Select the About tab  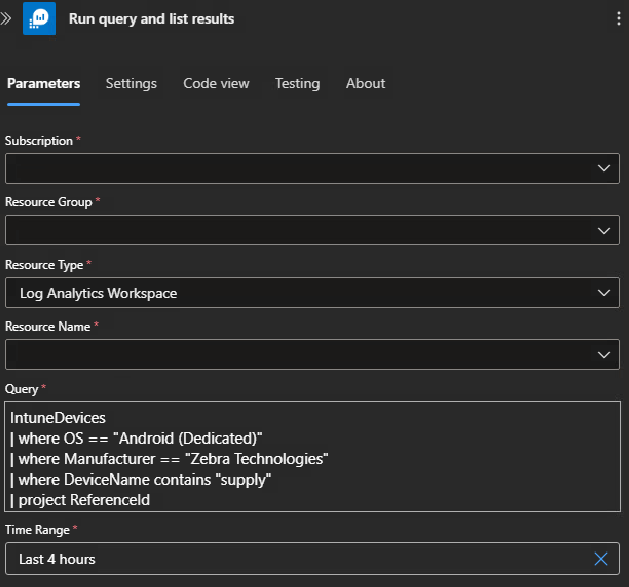365,83
